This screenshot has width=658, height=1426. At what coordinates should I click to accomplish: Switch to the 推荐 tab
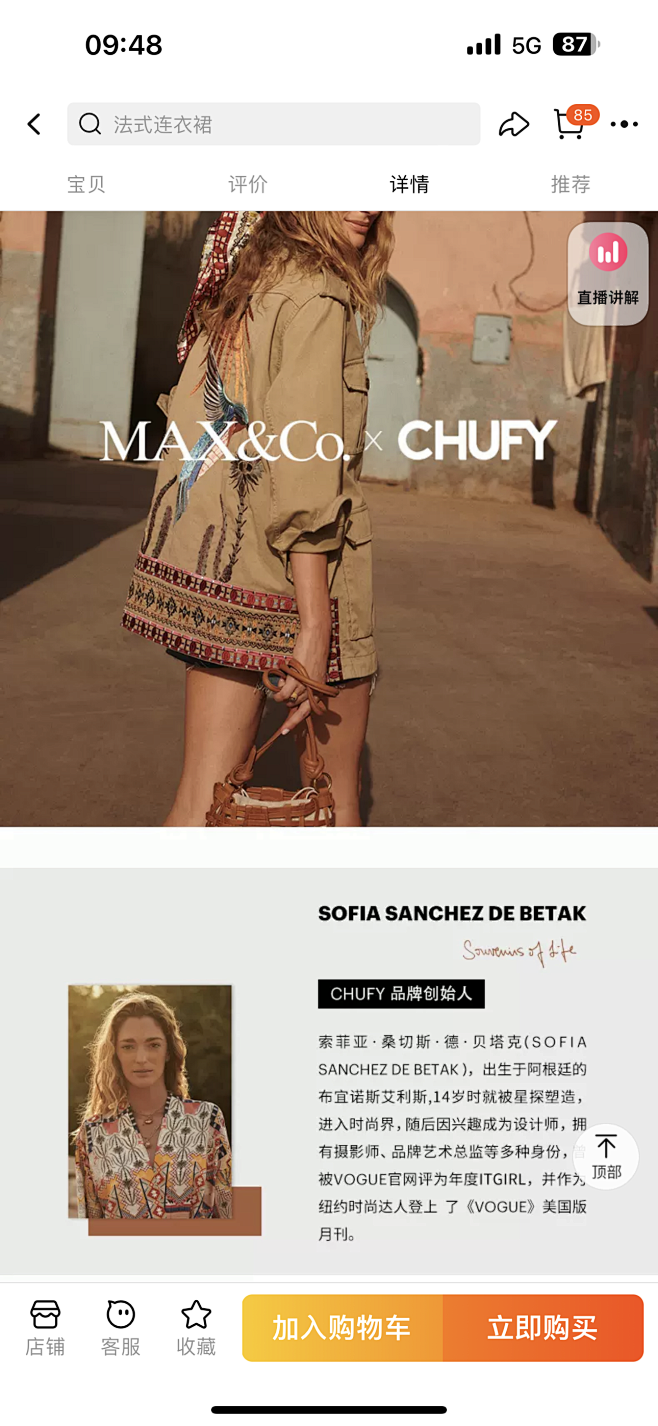click(571, 184)
